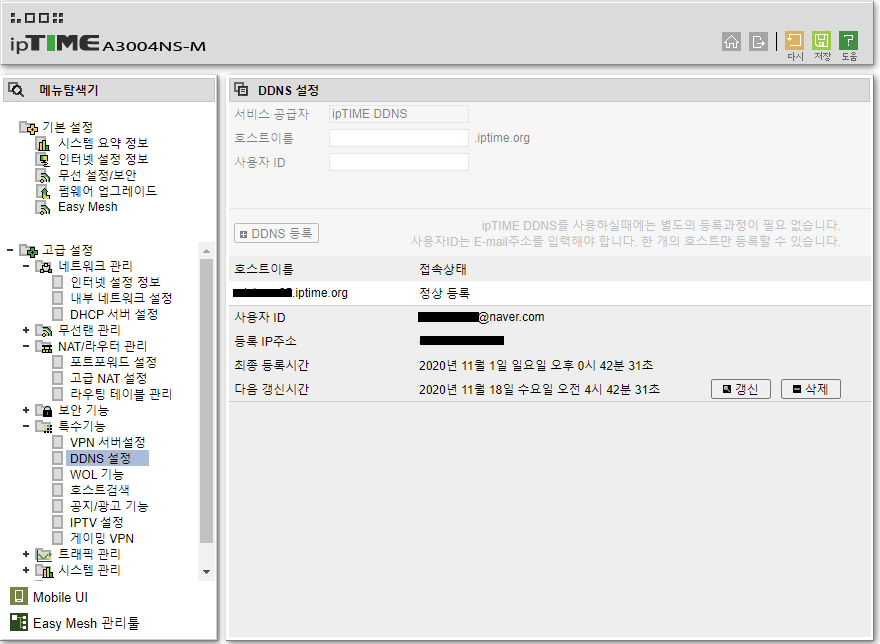Collapse the 고급 설정 tree node
The image size is (880, 644).
(x=10, y=250)
